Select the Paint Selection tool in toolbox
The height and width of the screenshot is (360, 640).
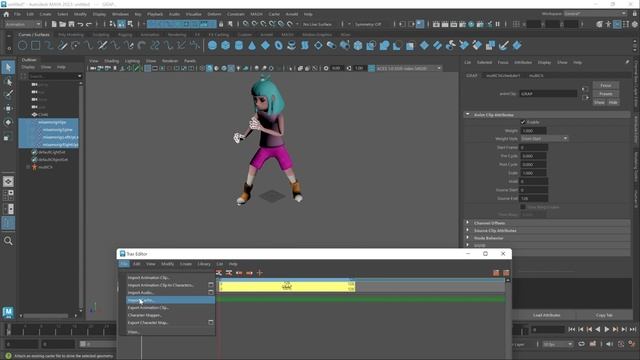(x=8, y=95)
